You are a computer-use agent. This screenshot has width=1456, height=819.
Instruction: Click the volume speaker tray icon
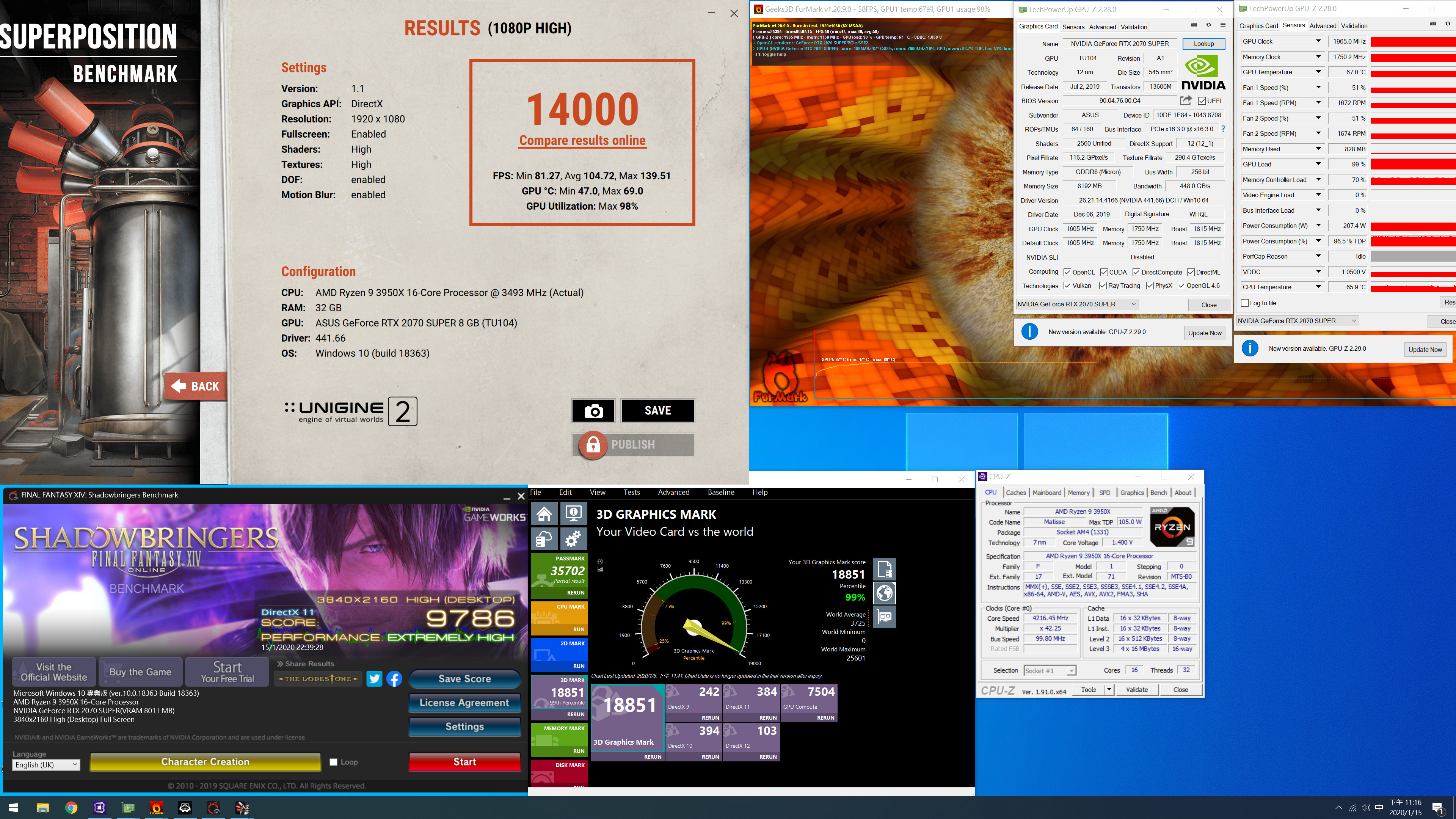(x=1366, y=808)
